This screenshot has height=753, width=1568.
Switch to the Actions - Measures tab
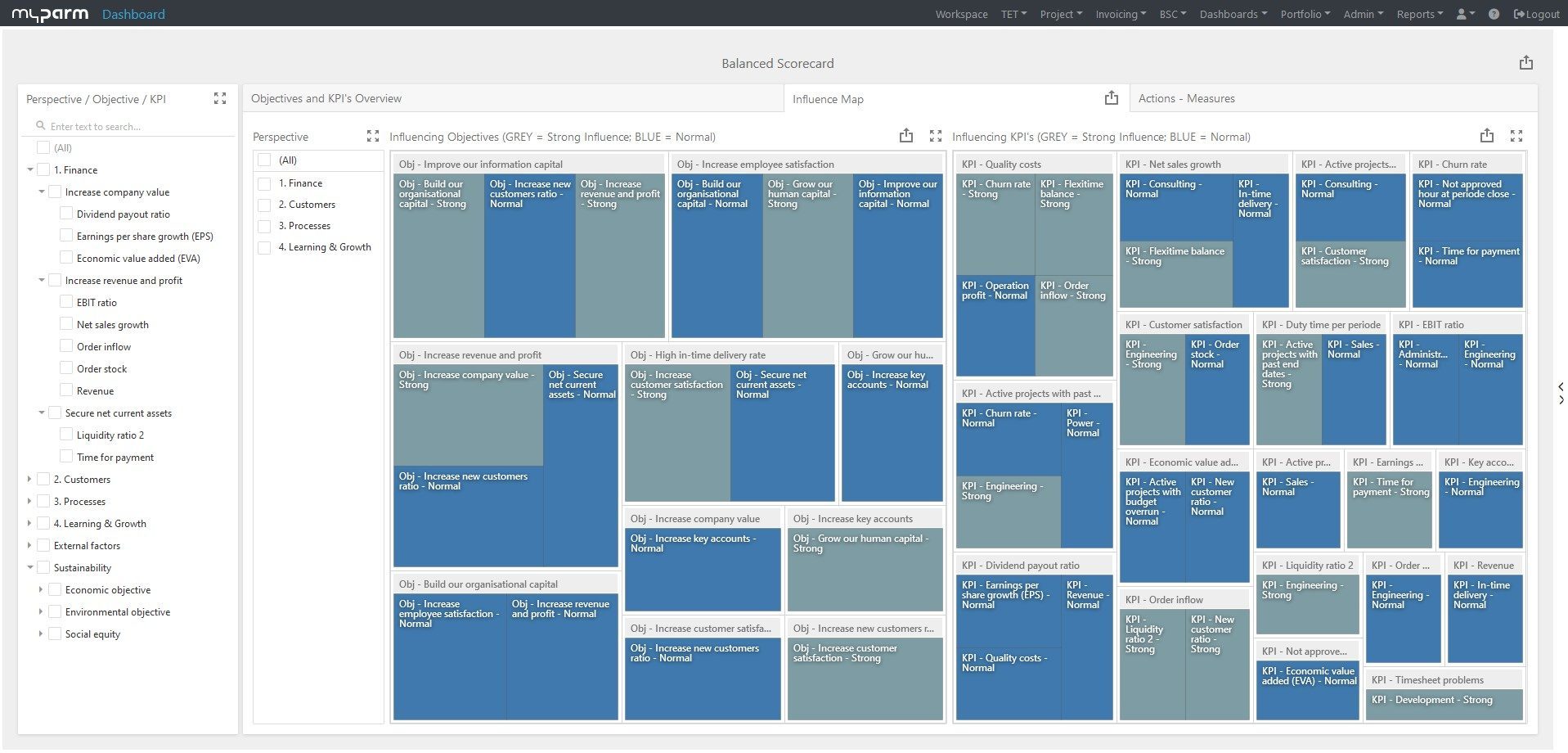tap(1186, 97)
